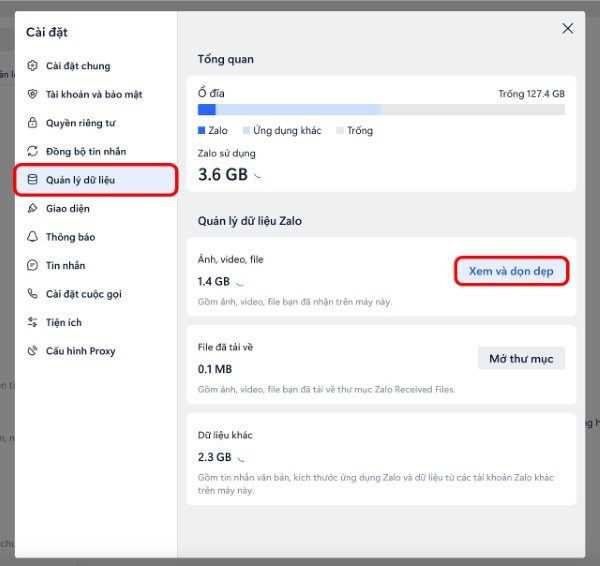The image size is (600, 566).
Task: Select Quyền riêng tư in sidebar
Action: click(79, 123)
